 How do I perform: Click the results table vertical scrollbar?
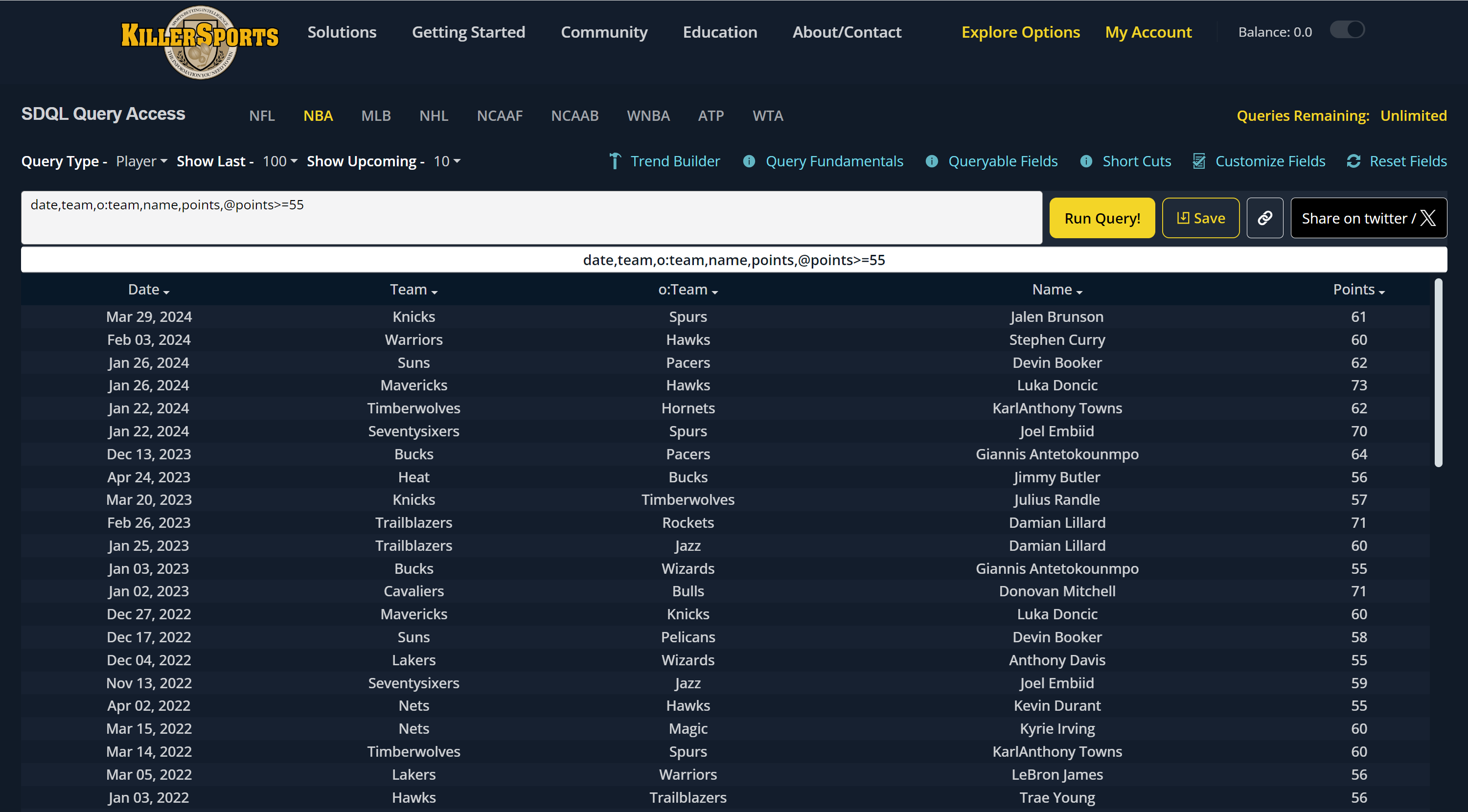pos(1438,373)
